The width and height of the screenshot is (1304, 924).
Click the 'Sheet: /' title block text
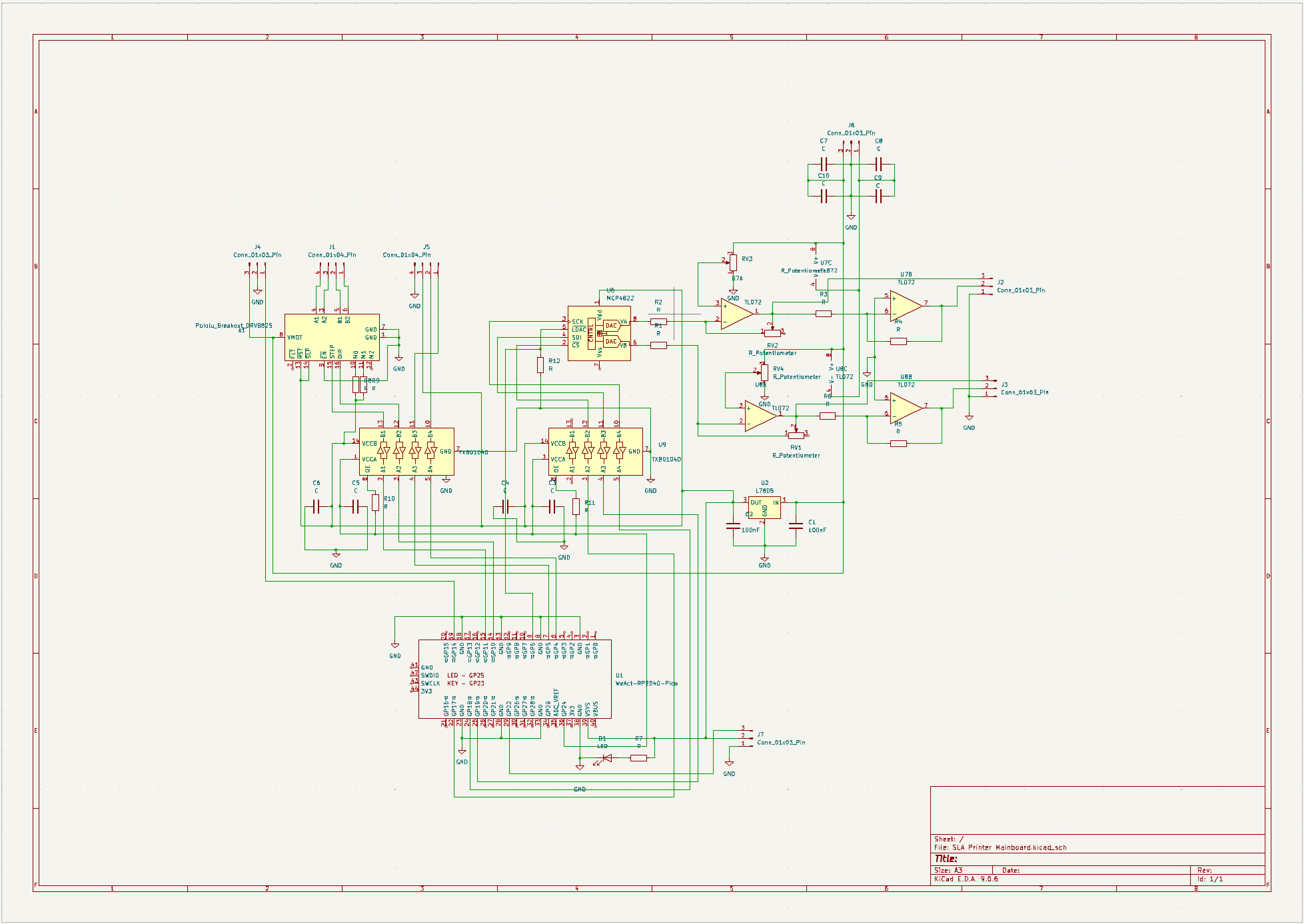click(x=949, y=839)
